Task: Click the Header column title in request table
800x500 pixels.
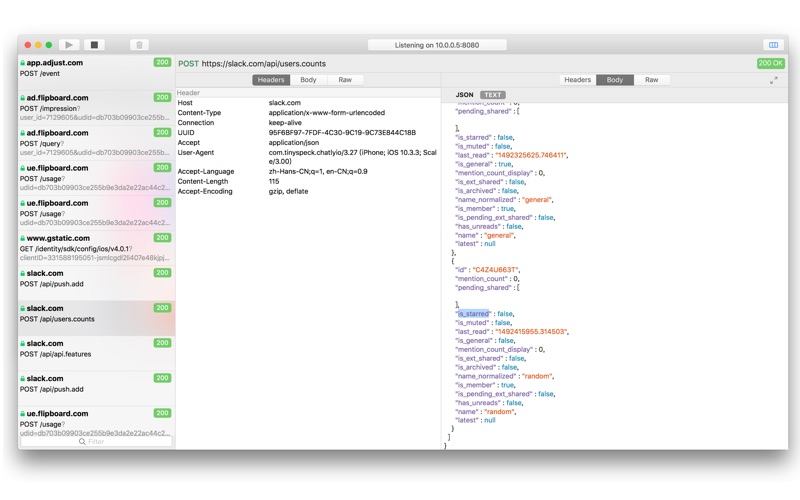Action: point(188,93)
